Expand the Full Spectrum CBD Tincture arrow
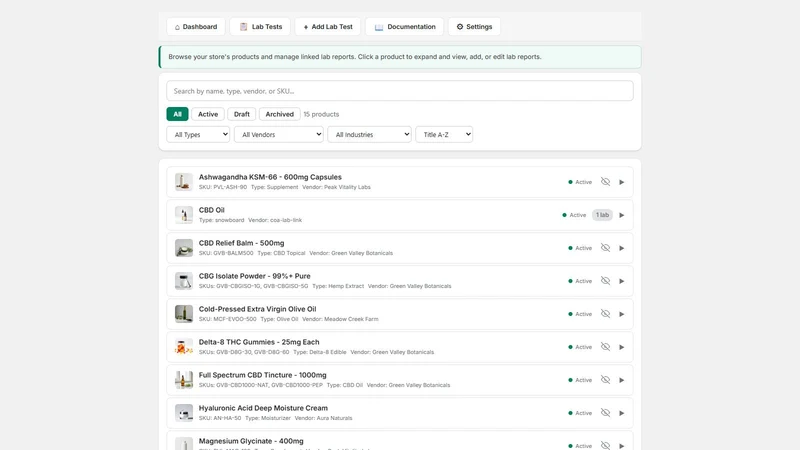Image resolution: width=800 pixels, height=450 pixels. point(621,380)
